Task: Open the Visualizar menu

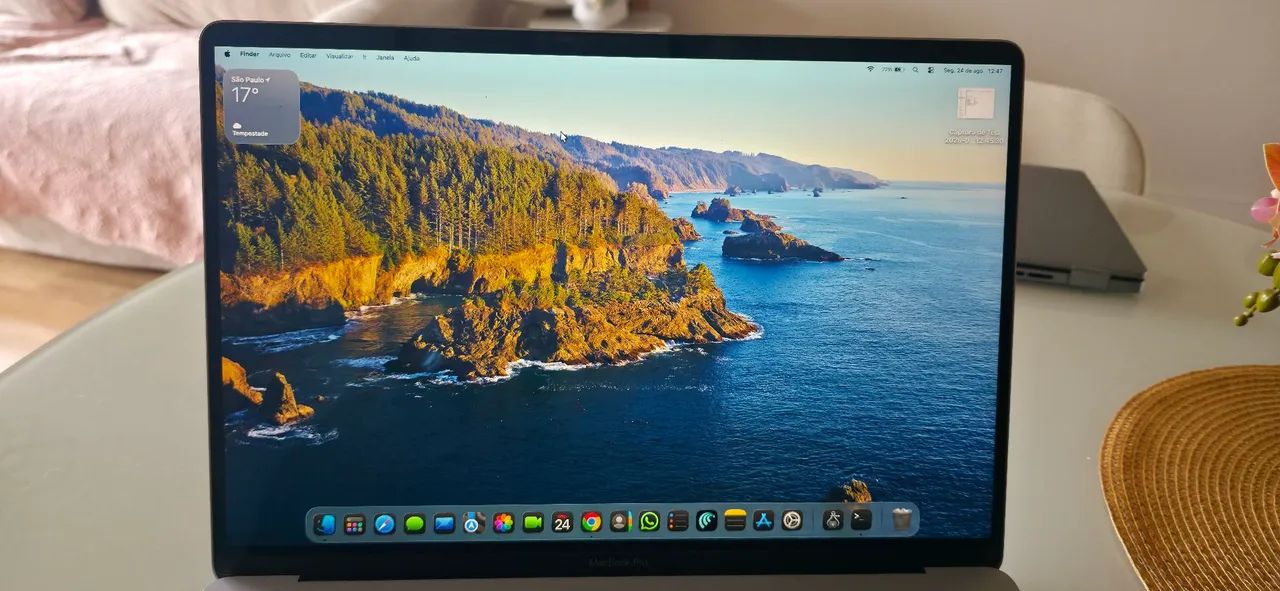Action: 340,56
